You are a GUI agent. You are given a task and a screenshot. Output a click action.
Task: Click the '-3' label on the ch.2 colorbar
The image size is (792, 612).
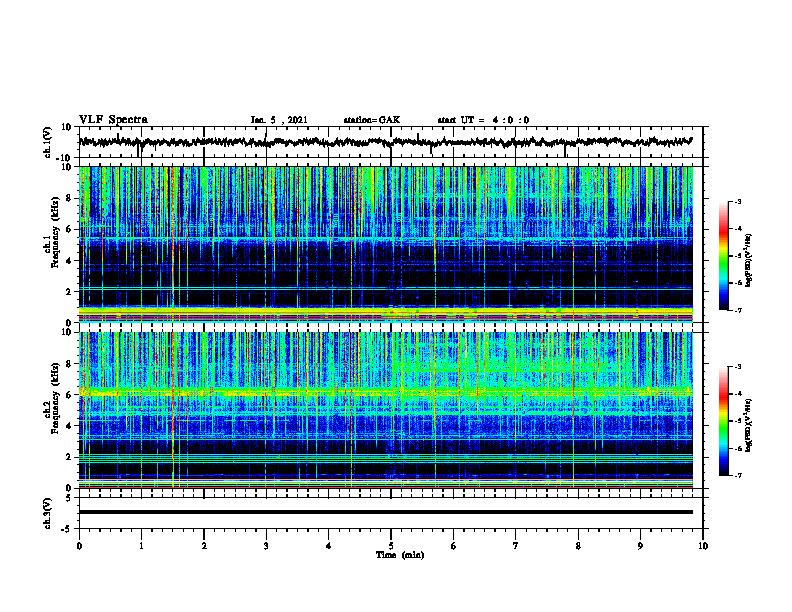[737, 367]
